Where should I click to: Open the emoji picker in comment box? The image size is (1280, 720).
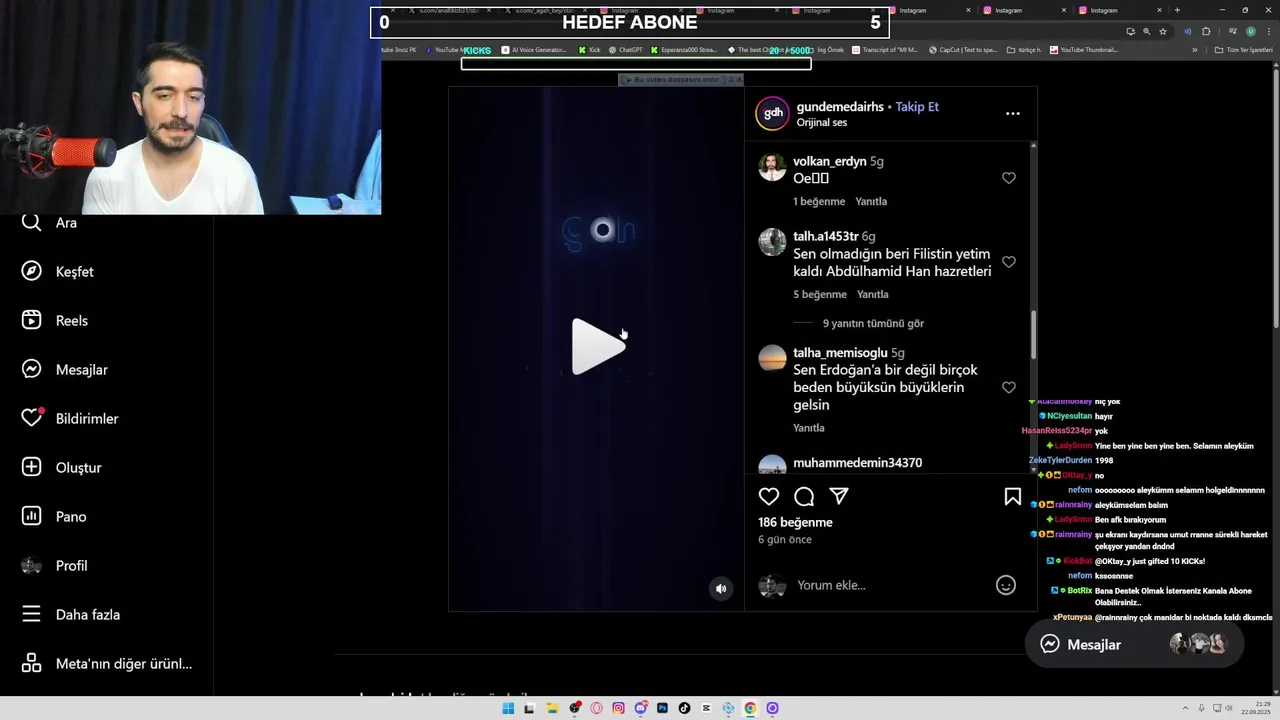(1006, 586)
